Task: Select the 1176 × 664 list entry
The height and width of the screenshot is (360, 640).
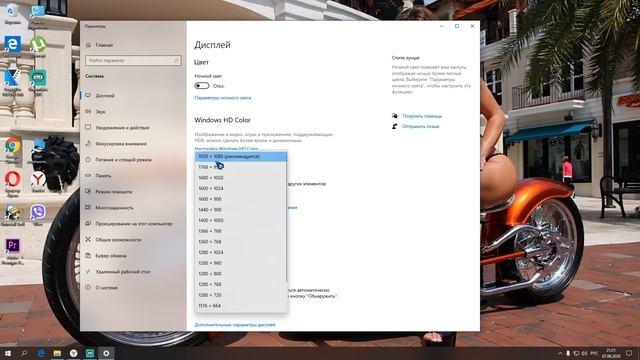Action: coord(241,306)
